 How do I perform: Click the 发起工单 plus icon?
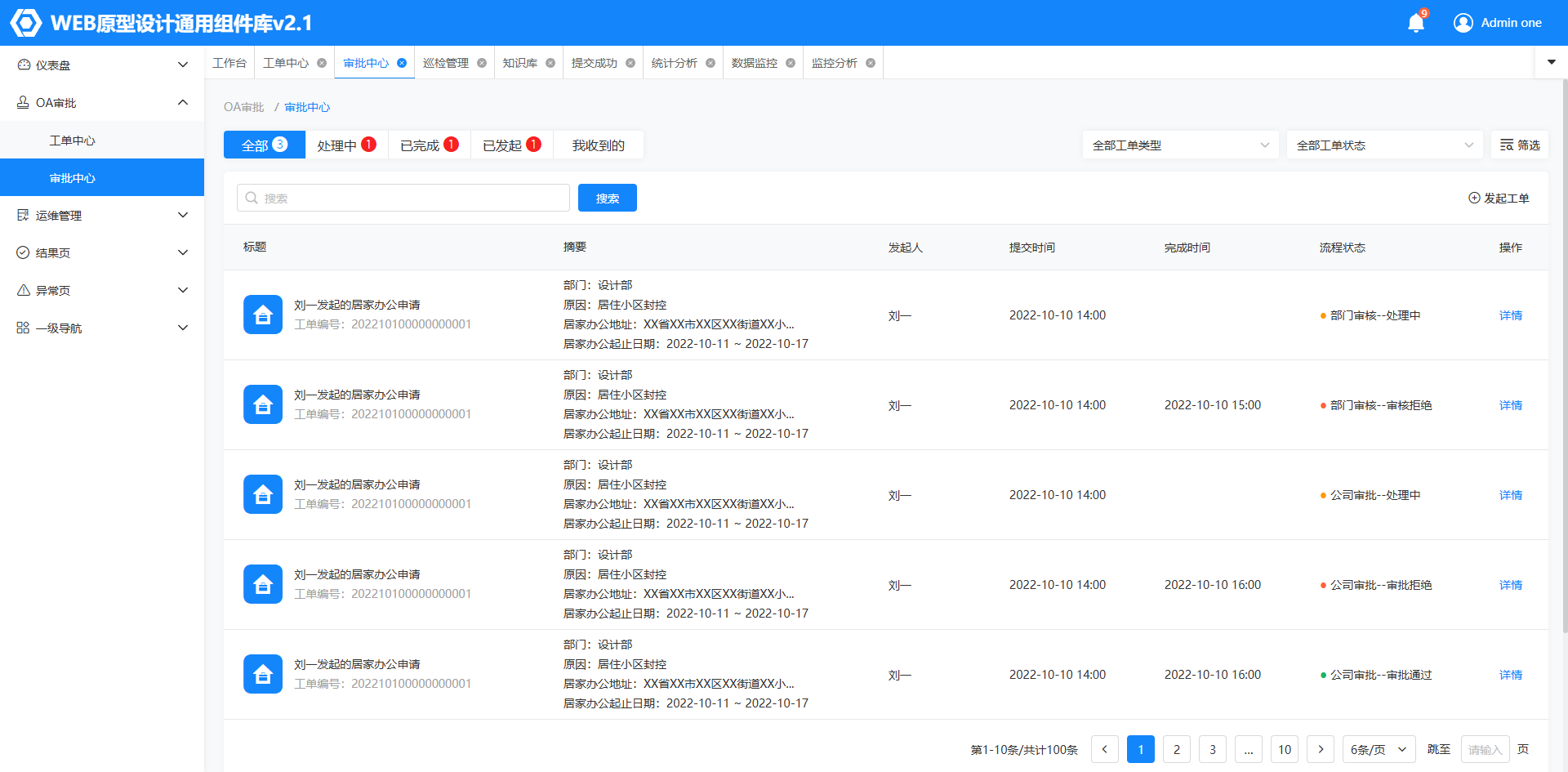[1474, 199]
